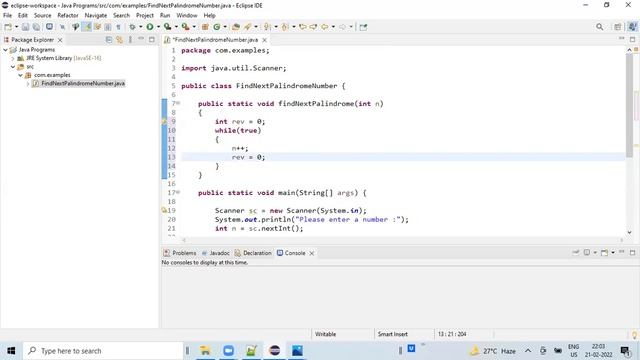Open the Refactor menu
640x360 pixels.
coord(68,16)
